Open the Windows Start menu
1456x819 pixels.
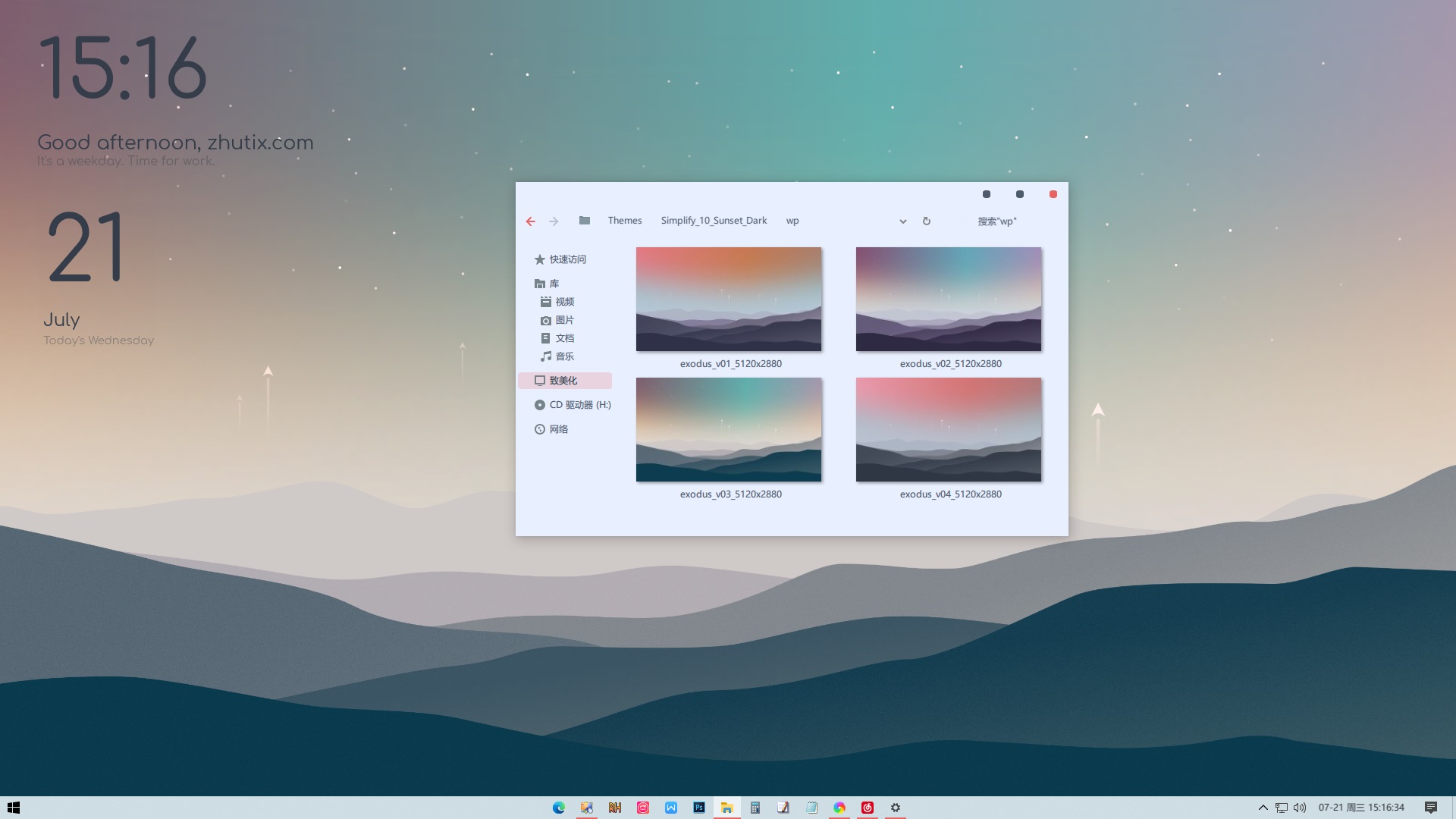point(14,808)
